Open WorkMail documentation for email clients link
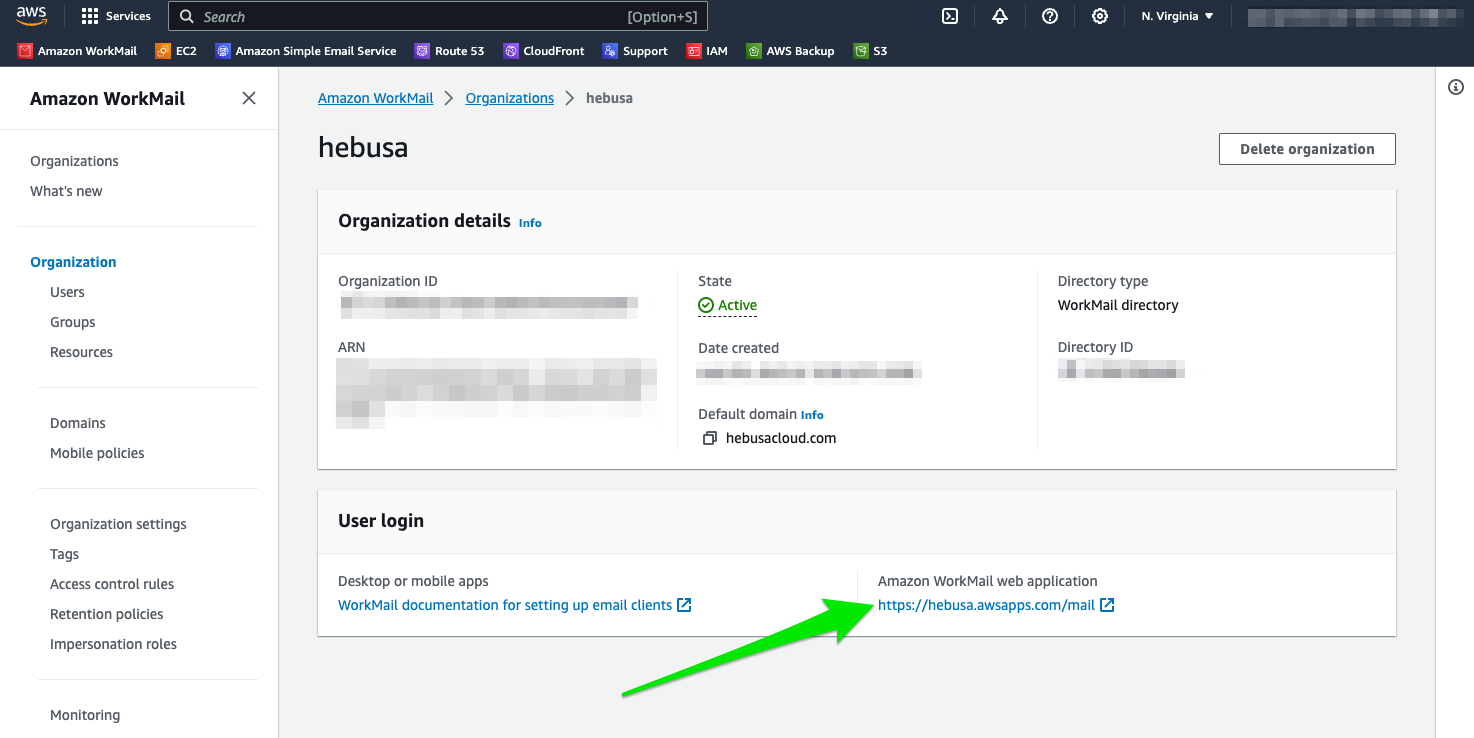1474x738 pixels. tap(505, 605)
